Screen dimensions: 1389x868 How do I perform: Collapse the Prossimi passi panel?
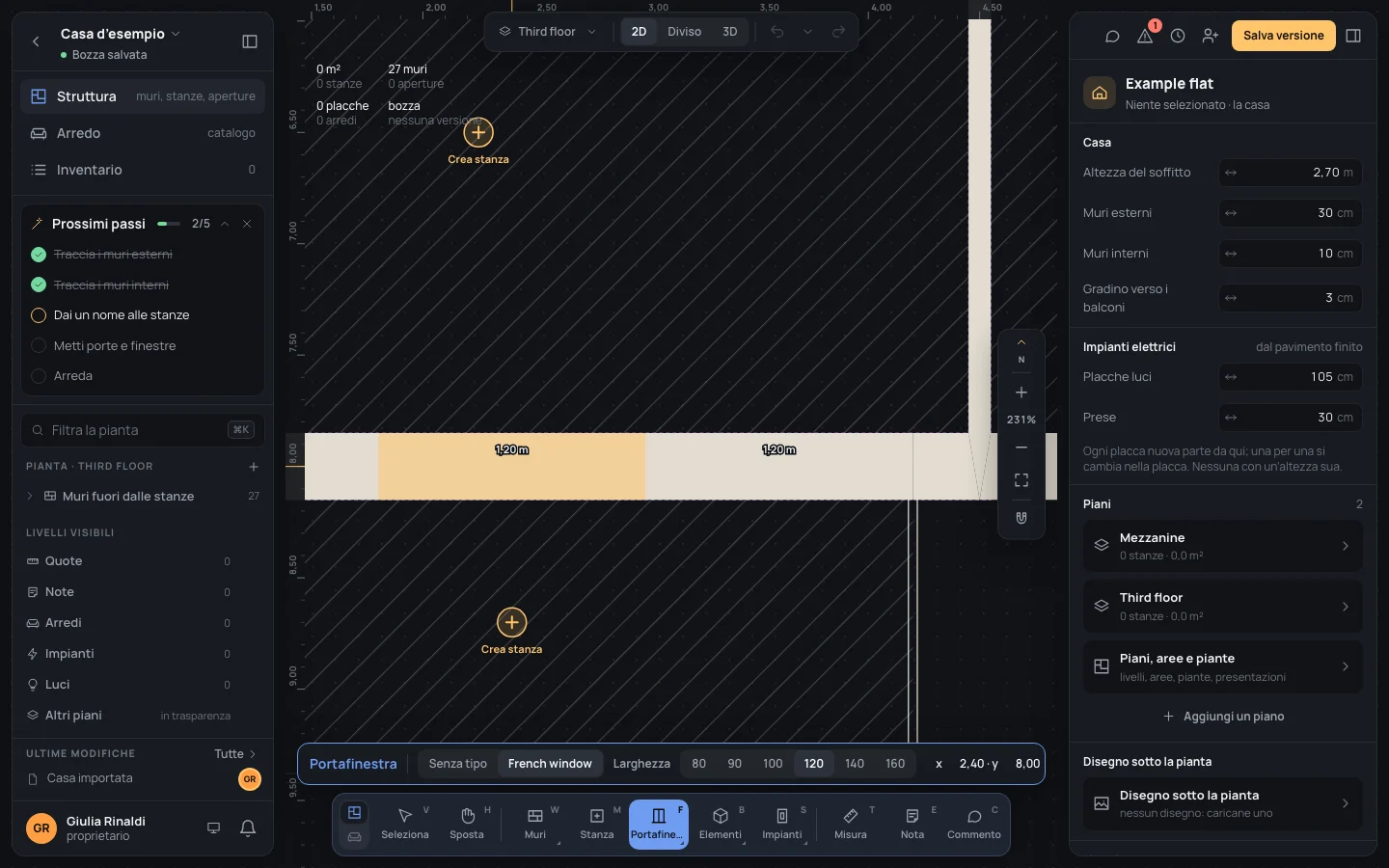(225, 224)
